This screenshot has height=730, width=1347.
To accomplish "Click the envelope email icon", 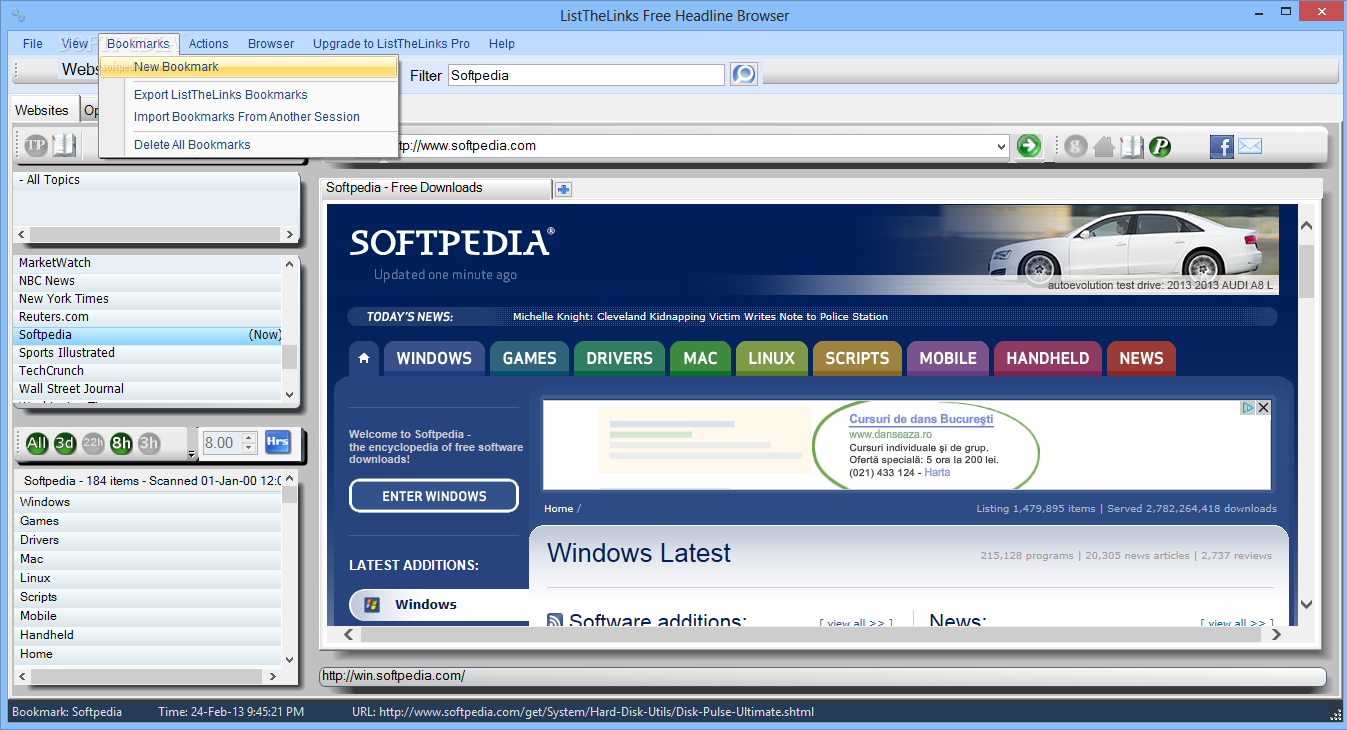I will [x=1250, y=147].
